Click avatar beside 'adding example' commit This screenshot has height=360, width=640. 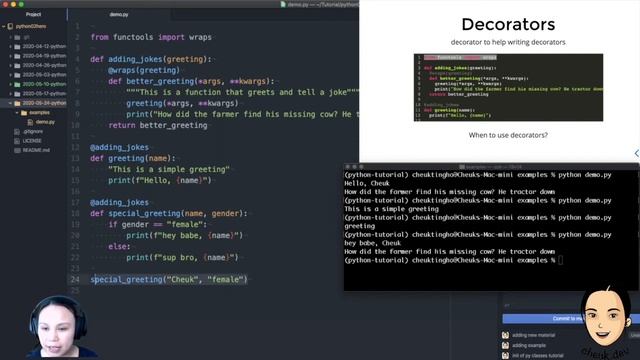[x=505, y=345]
